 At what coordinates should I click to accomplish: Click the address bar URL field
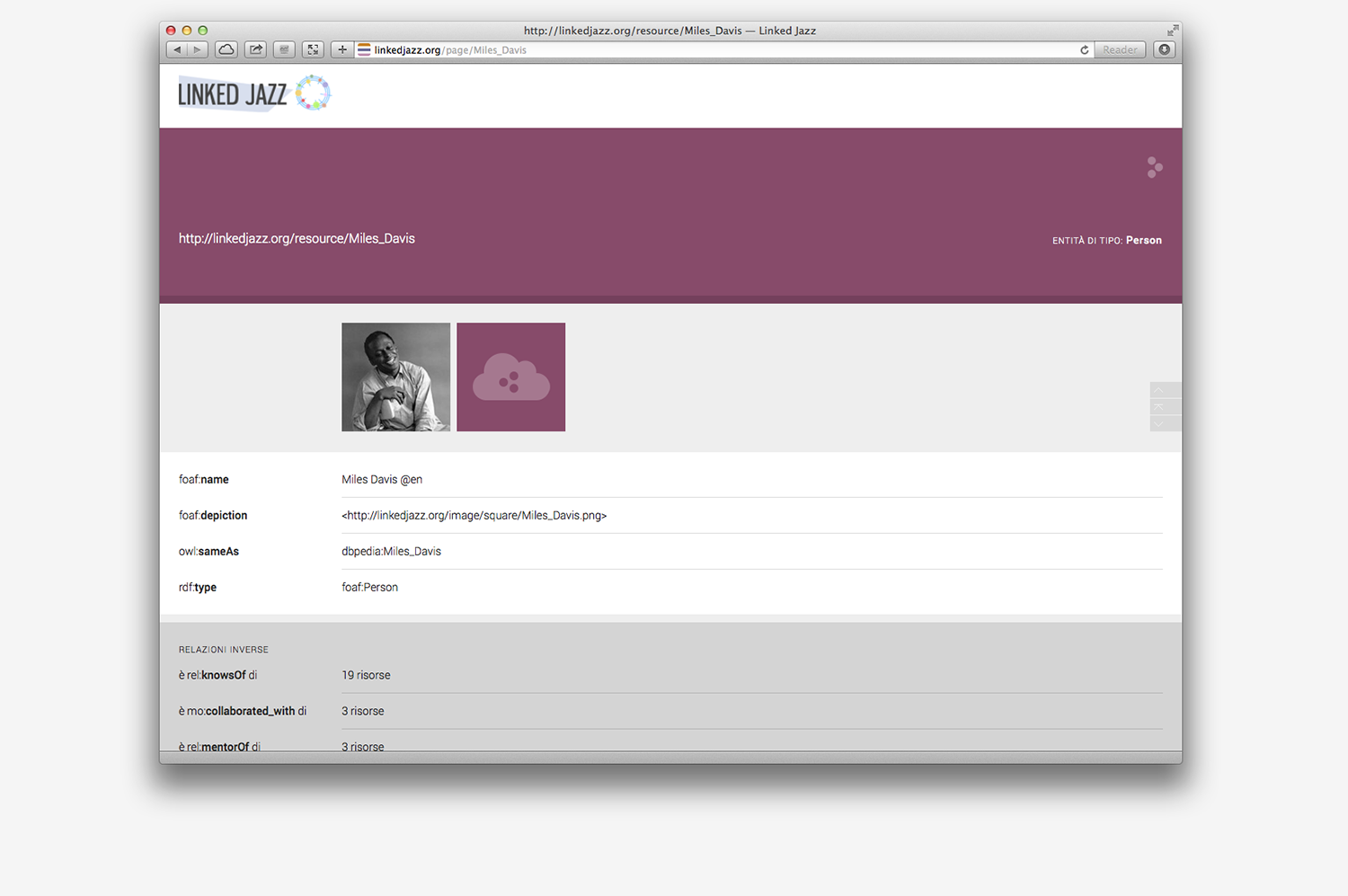coord(629,49)
